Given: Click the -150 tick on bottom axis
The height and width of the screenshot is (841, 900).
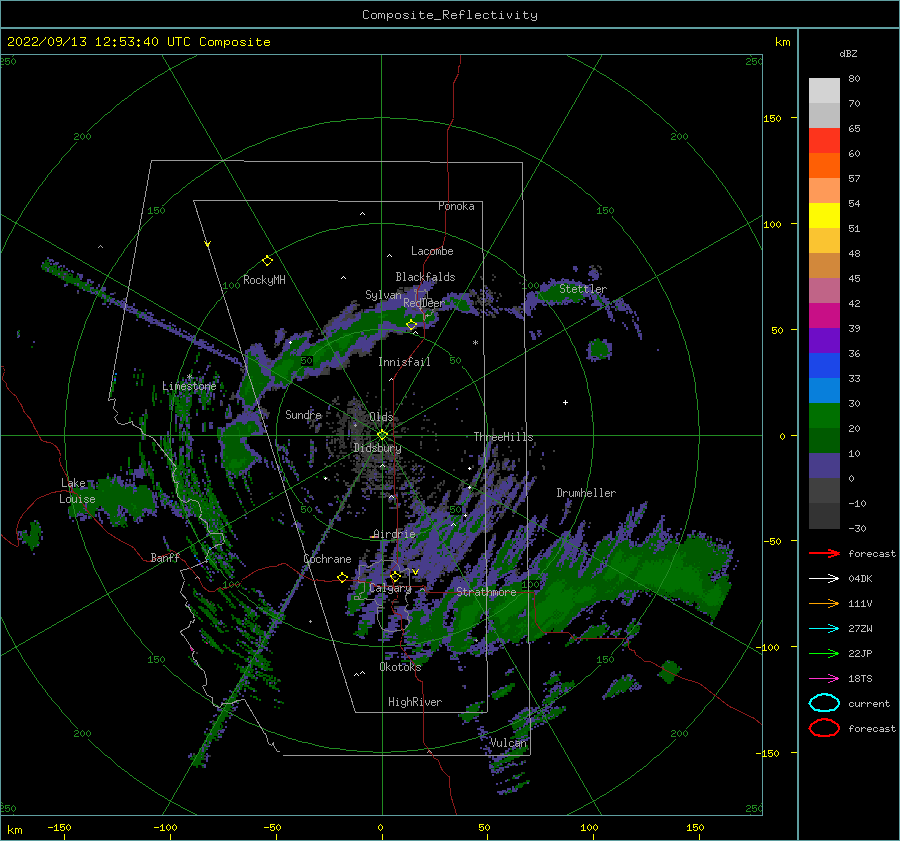Looking at the screenshot, I should coord(59,827).
